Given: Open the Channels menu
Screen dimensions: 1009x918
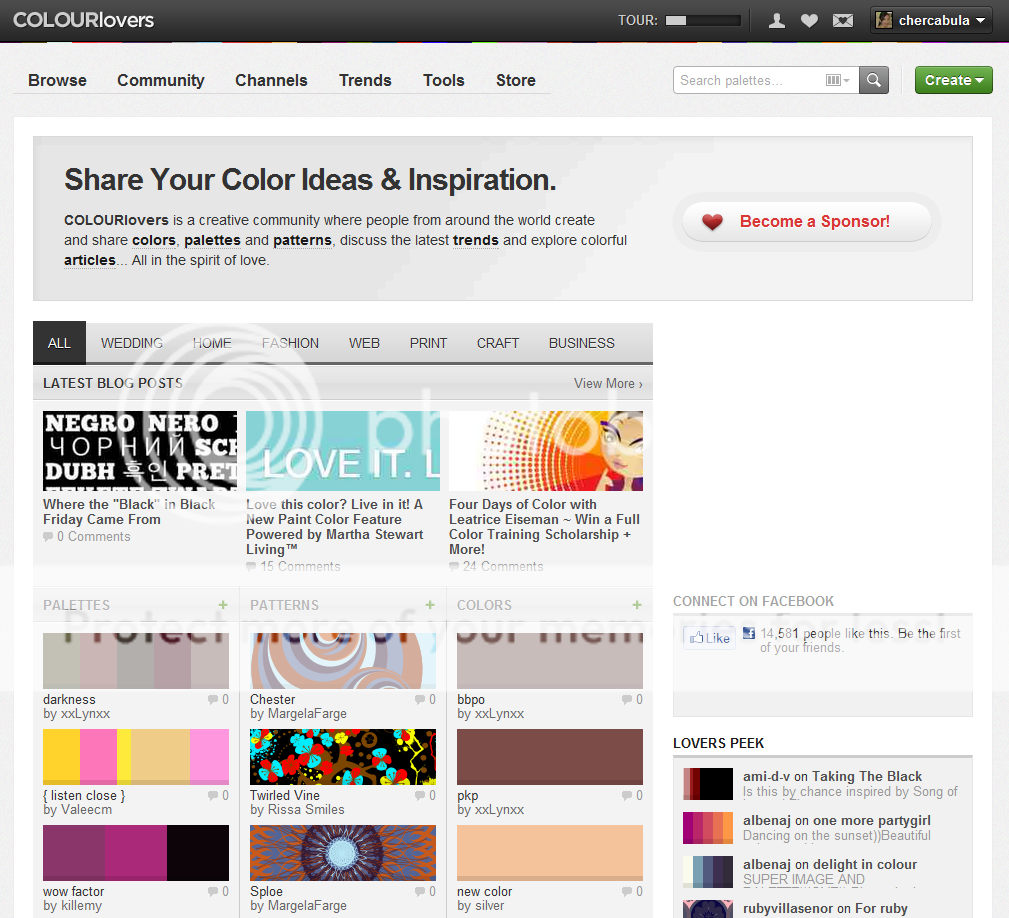Looking at the screenshot, I should (x=271, y=80).
